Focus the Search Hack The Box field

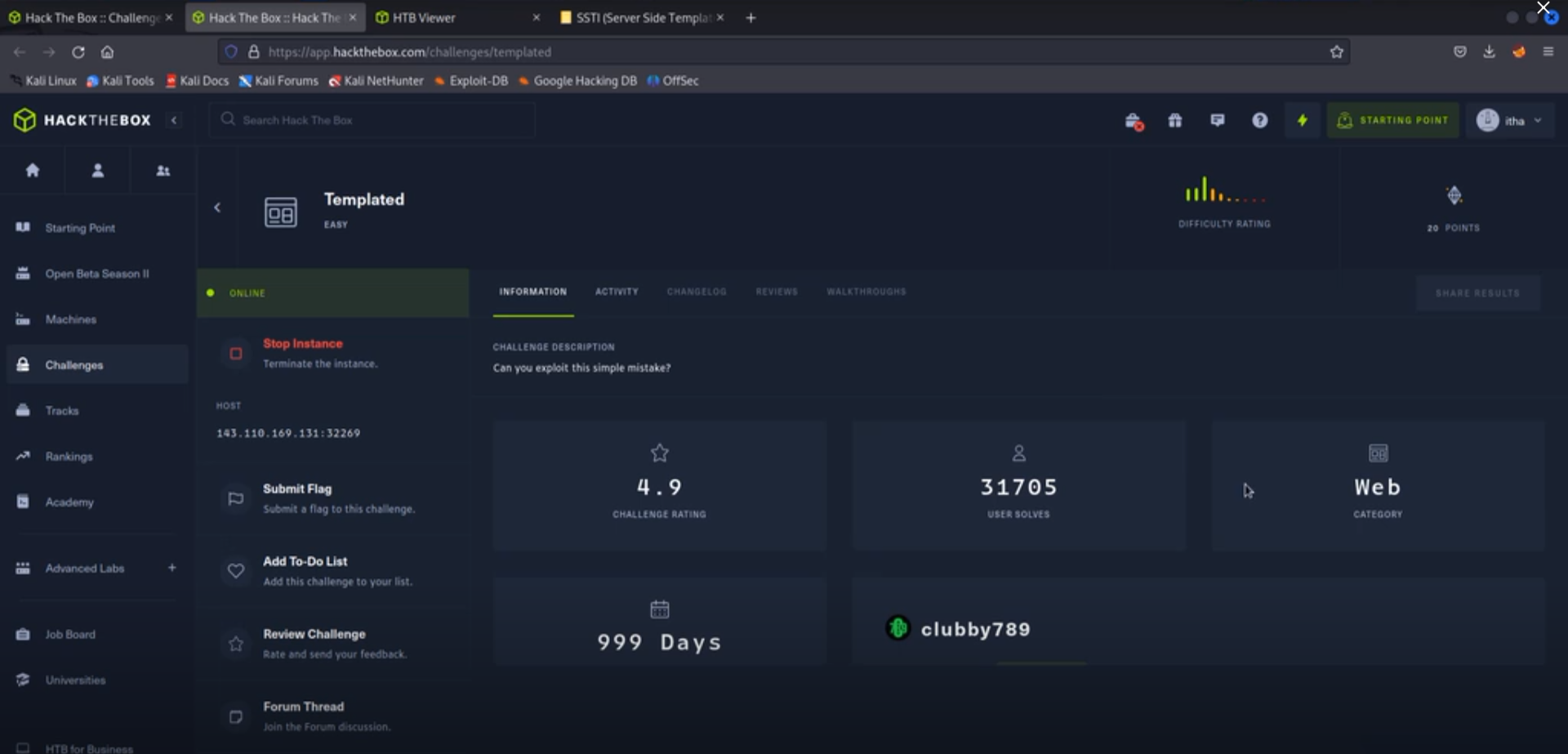372,120
